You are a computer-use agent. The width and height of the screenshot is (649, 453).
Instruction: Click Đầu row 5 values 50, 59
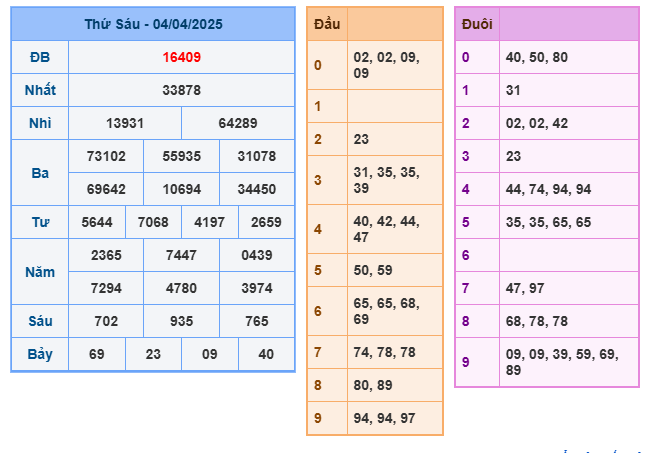click(x=373, y=270)
